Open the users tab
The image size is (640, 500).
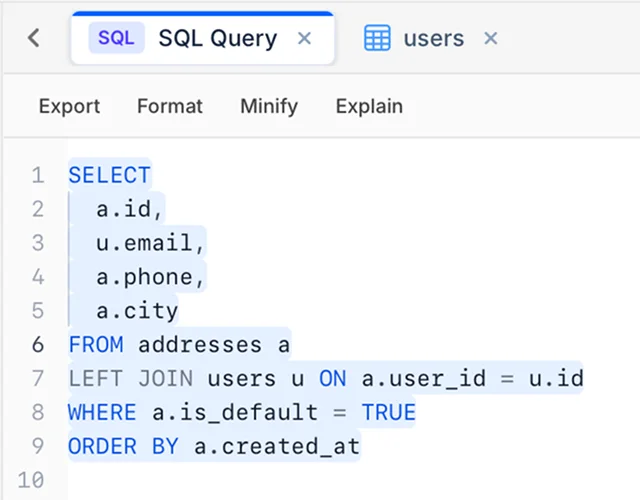click(x=434, y=39)
